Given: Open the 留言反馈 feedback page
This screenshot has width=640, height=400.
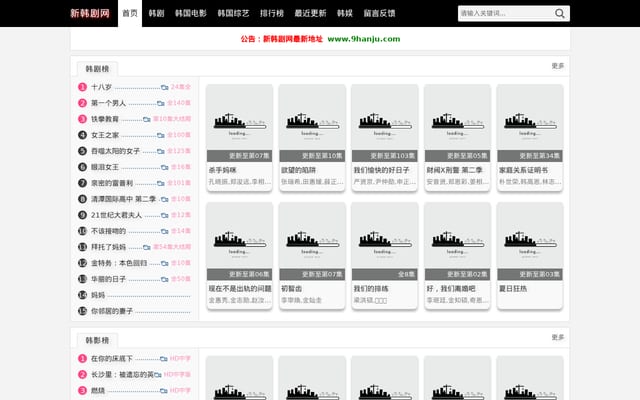Looking at the screenshot, I should (x=379, y=13).
